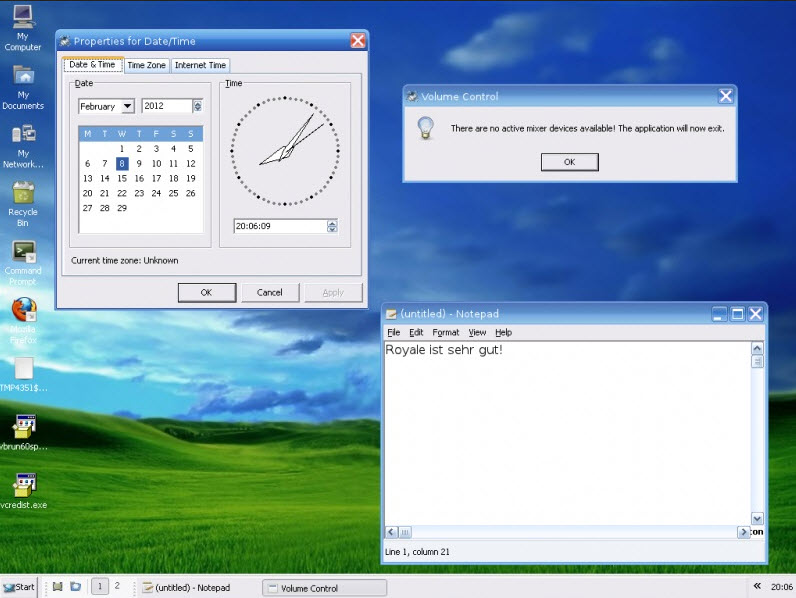Select day 29 in the calendar
Viewport: 796px width, 598px height.
(122, 208)
